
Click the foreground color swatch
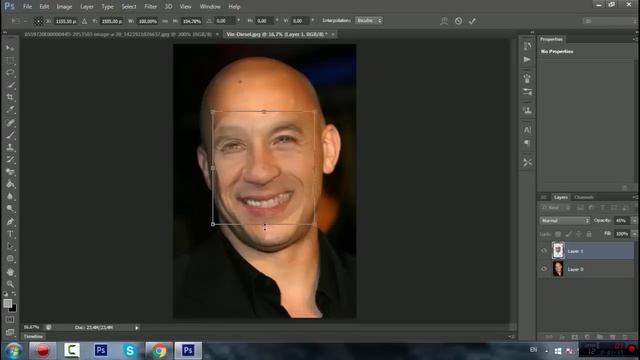(x=8, y=303)
